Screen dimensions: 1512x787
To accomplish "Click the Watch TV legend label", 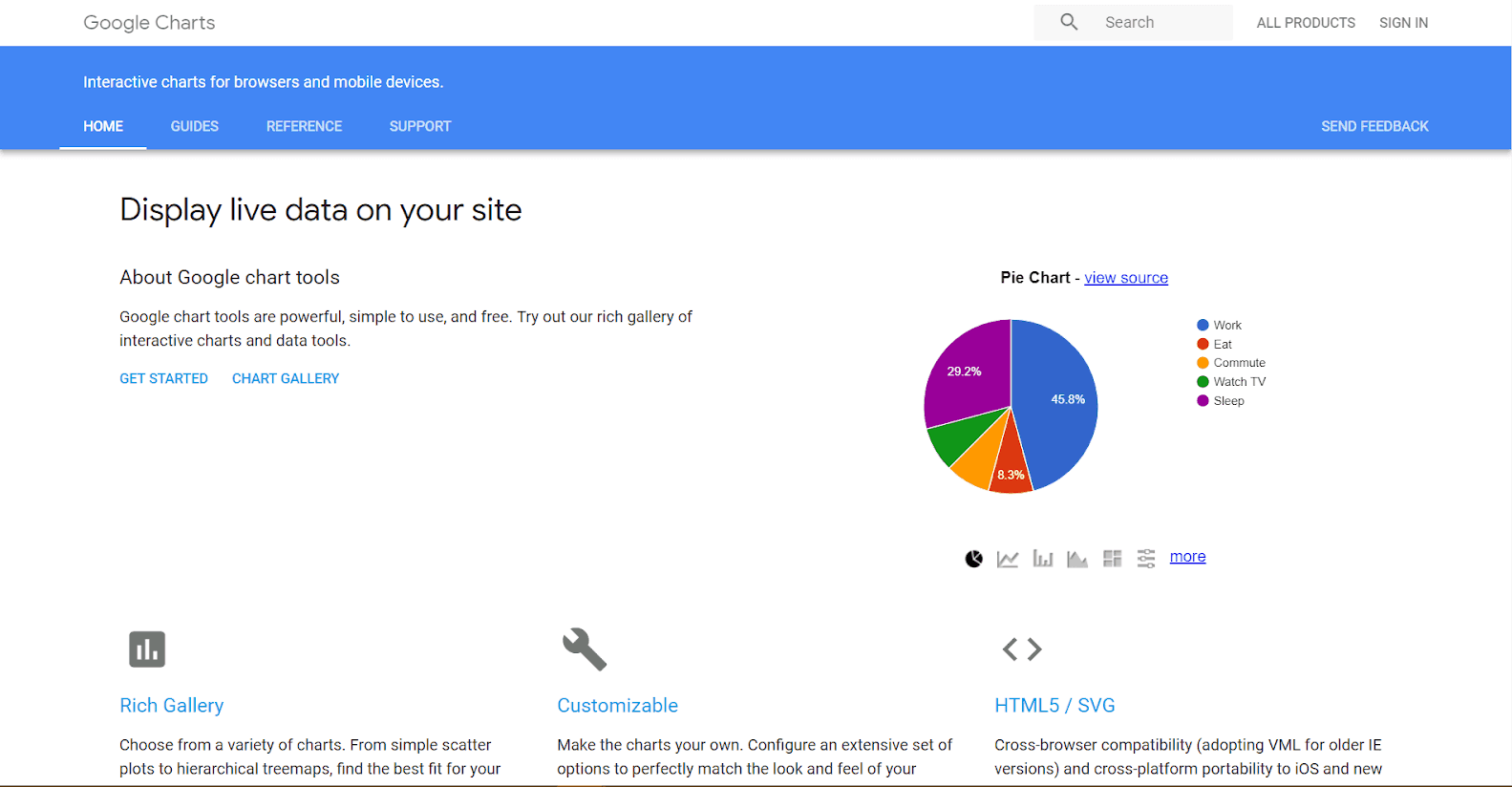I will pyautogui.click(x=1239, y=382).
